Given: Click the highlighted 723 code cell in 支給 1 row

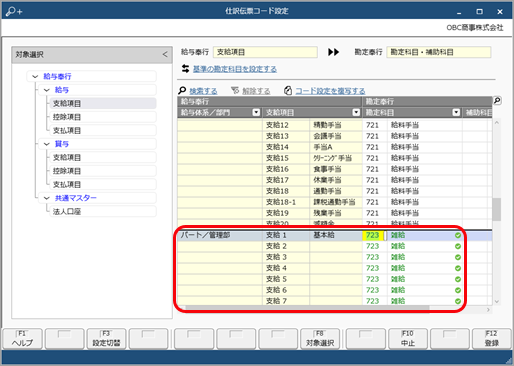Looking at the screenshot, I should (373, 235).
